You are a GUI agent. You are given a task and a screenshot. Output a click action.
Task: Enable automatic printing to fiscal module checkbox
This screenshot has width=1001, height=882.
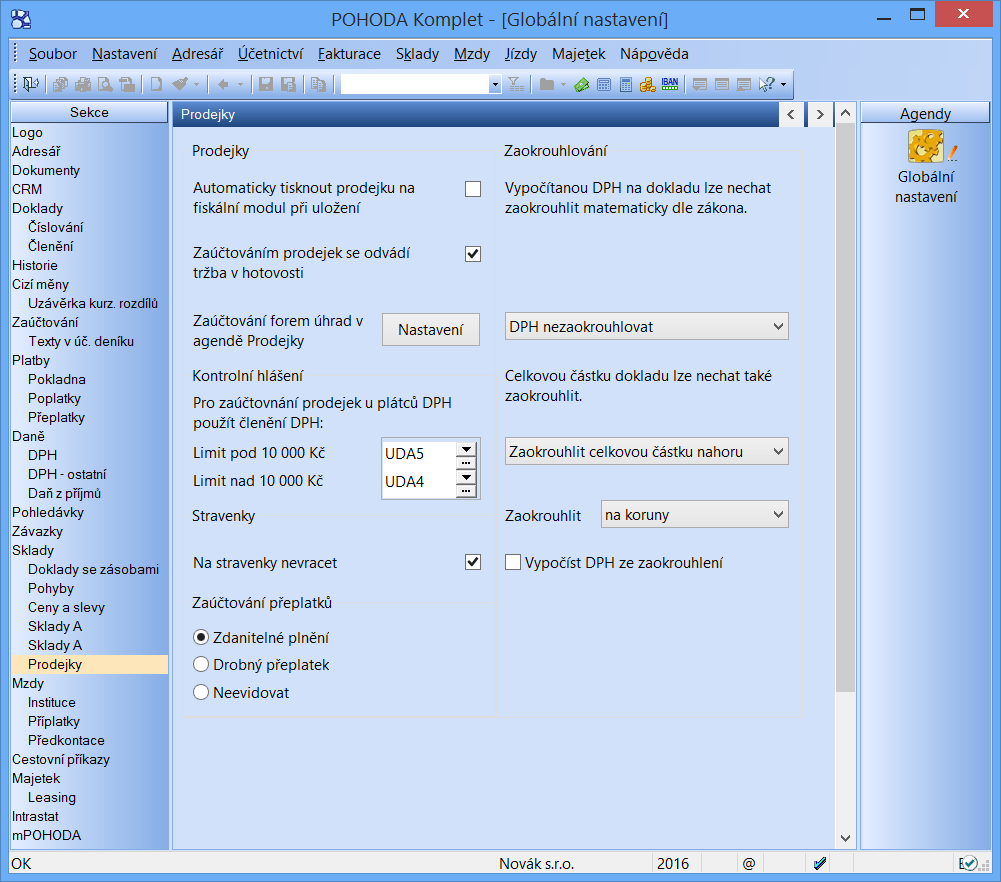pyautogui.click(x=473, y=189)
